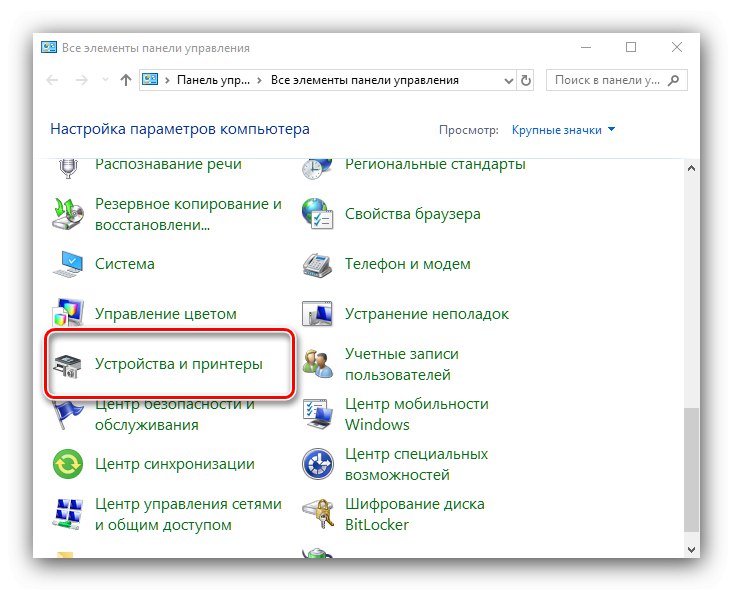This screenshot has height=591, width=733.
Task: Open the Учетные записи пользователей people icon
Action: click(x=317, y=363)
